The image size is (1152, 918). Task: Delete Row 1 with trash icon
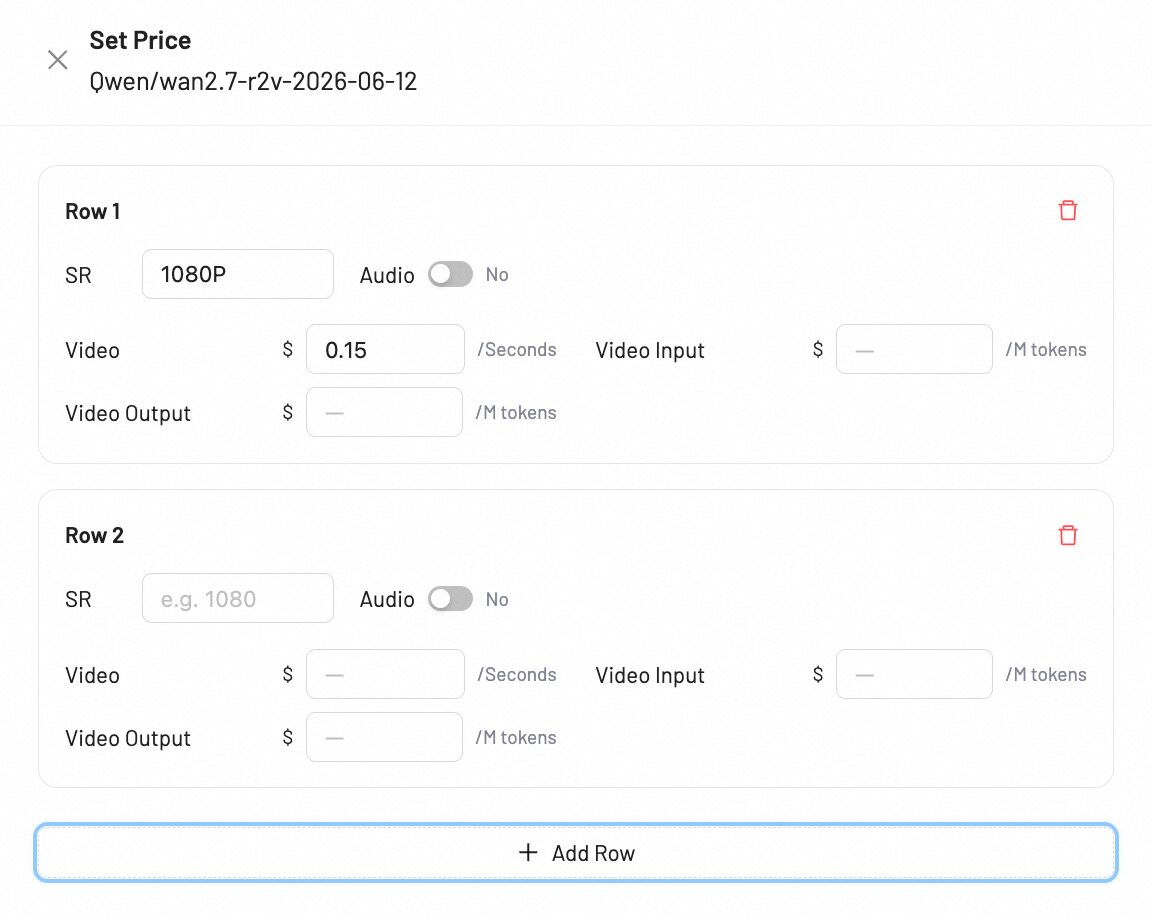coord(1068,211)
